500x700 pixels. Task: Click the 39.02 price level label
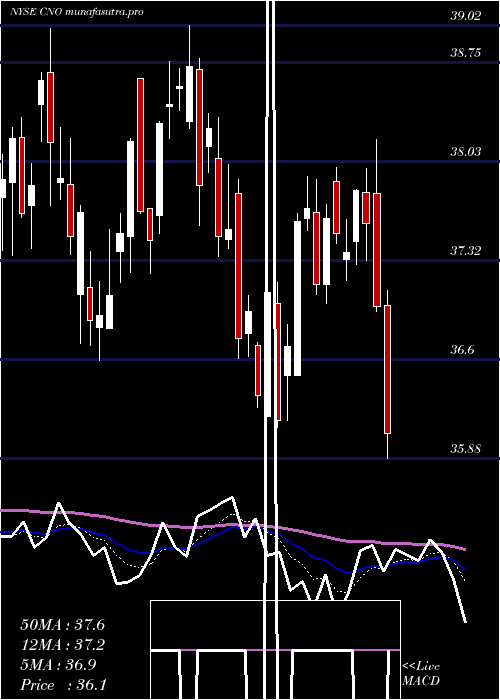coord(466,16)
